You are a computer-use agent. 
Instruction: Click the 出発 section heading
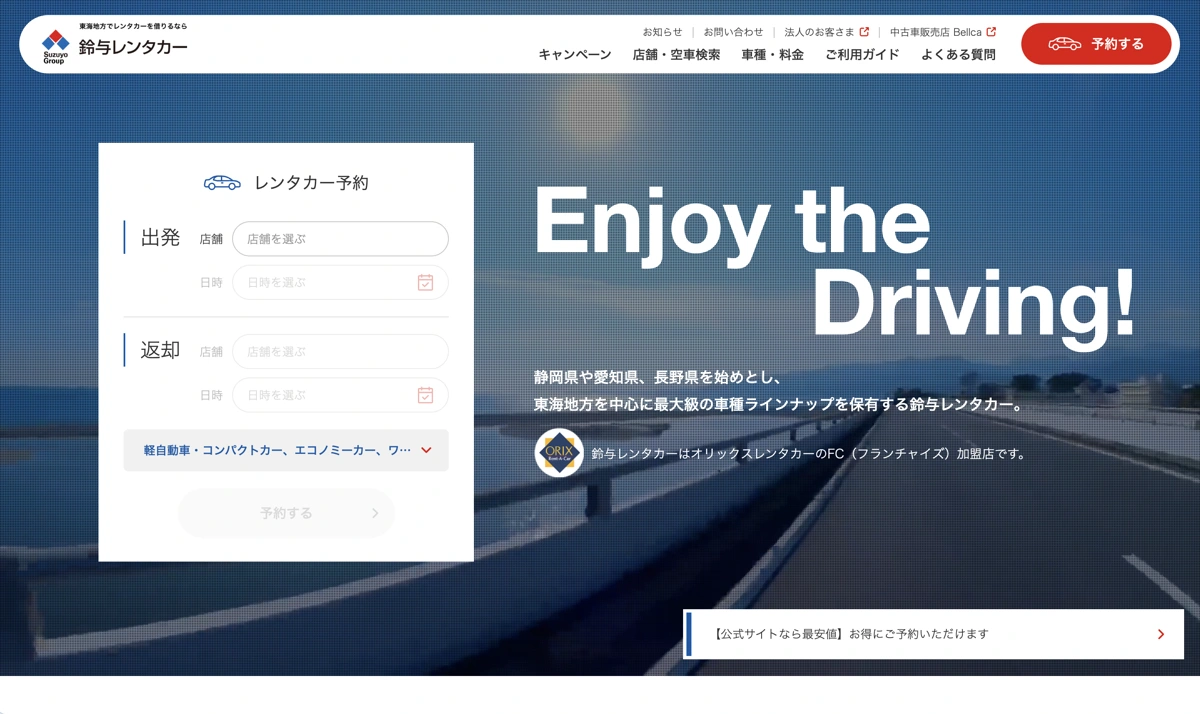[160, 238]
